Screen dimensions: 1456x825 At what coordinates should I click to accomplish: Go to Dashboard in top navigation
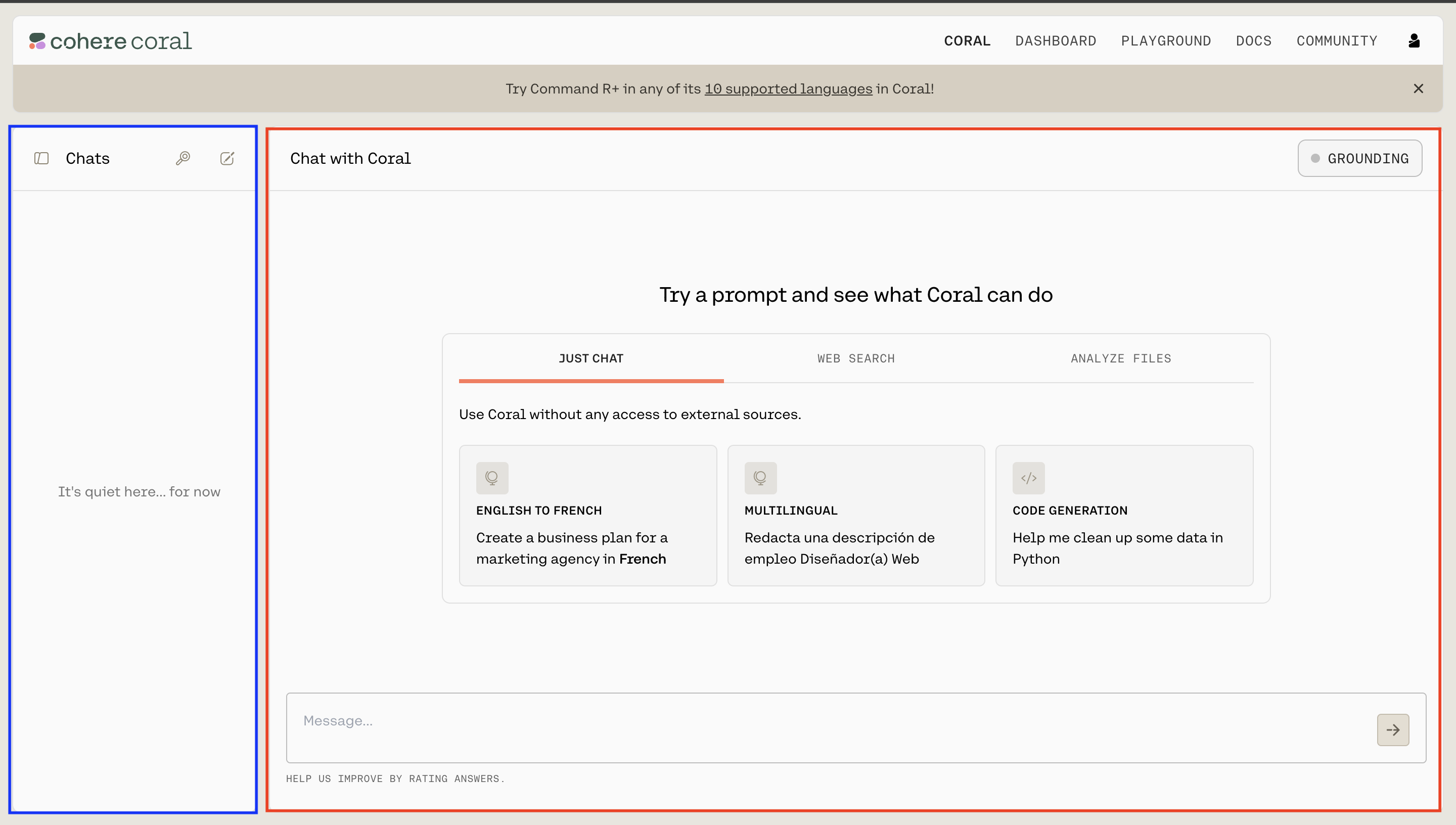(x=1056, y=41)
